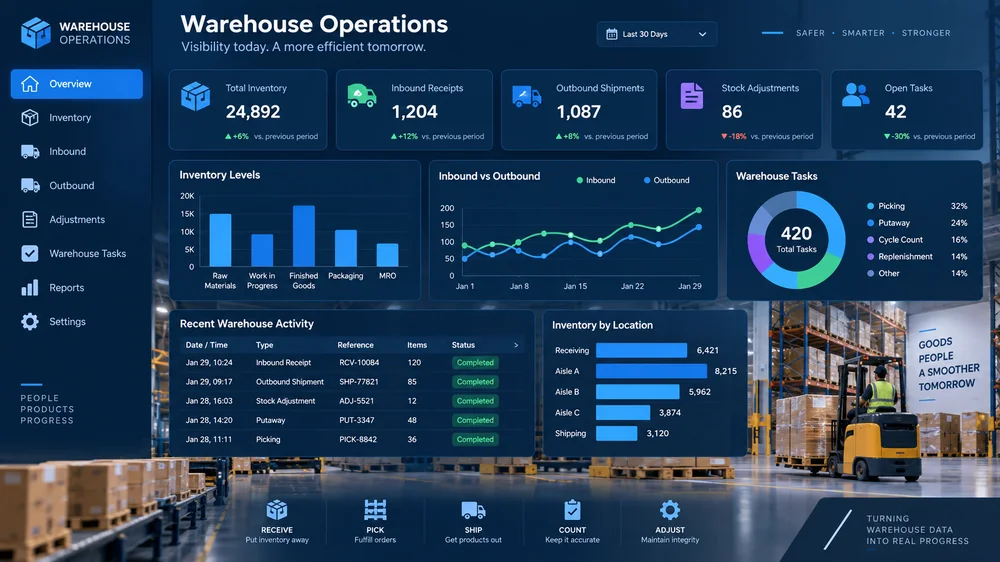Click the Completed badge for PUT-3347
This screenshot has height=562, width=1000.
click(475, 420)
